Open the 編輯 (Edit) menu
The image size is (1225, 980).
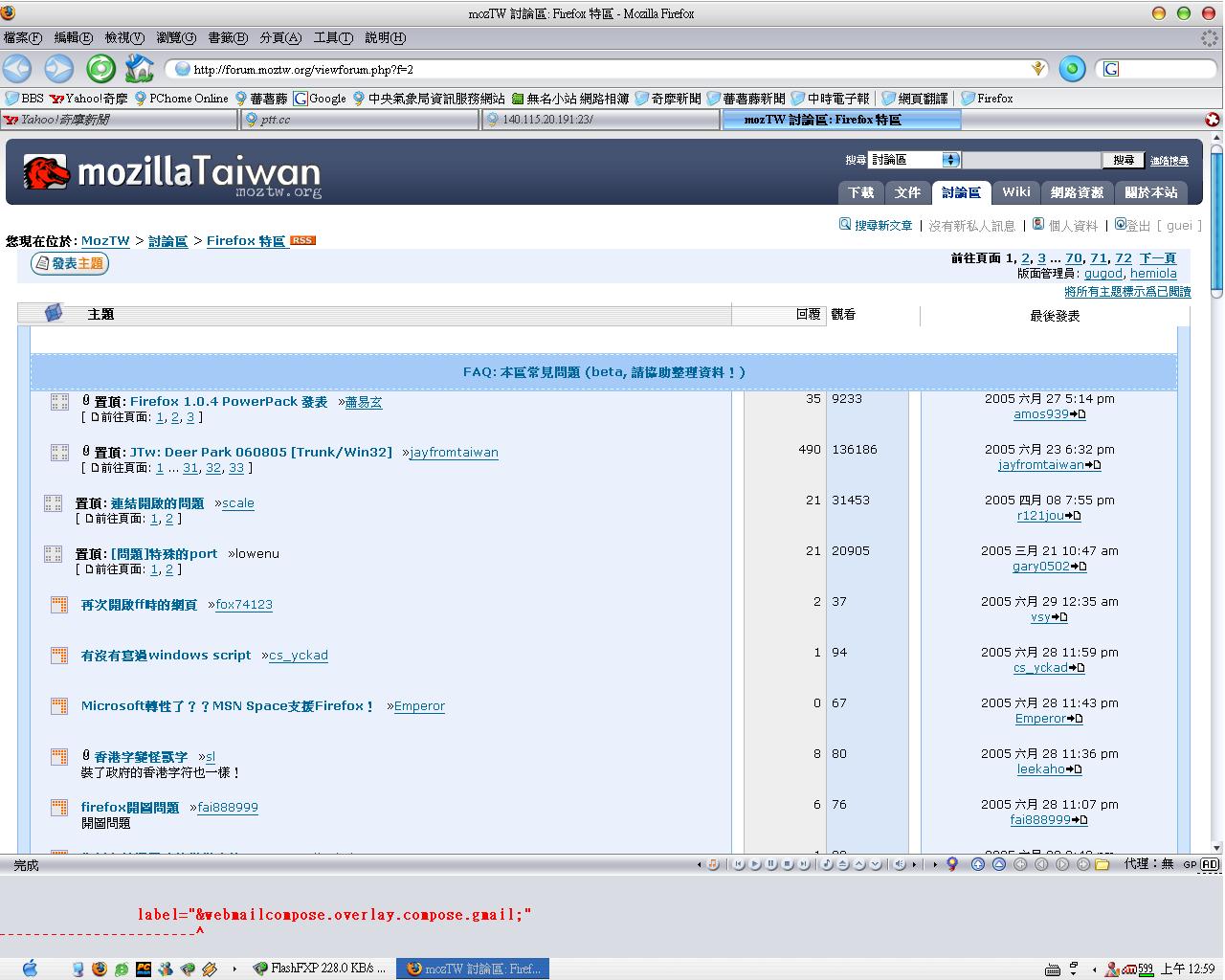[74, 37]
